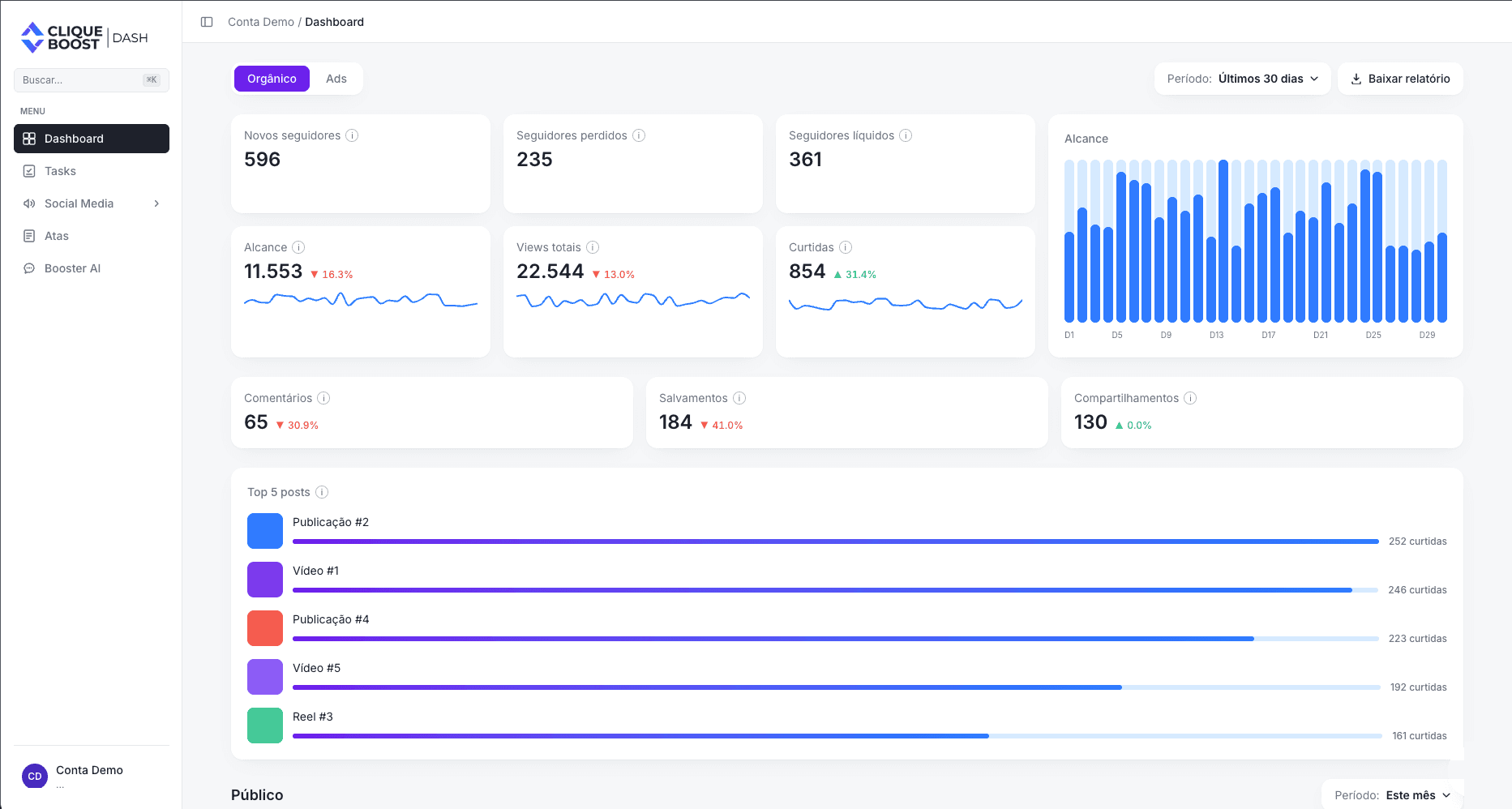The height and width of the screenshot is (809, 1512).
Task: Toggle the sidebar panel icon
Action: pyautogui.click(x=207, y=22)
